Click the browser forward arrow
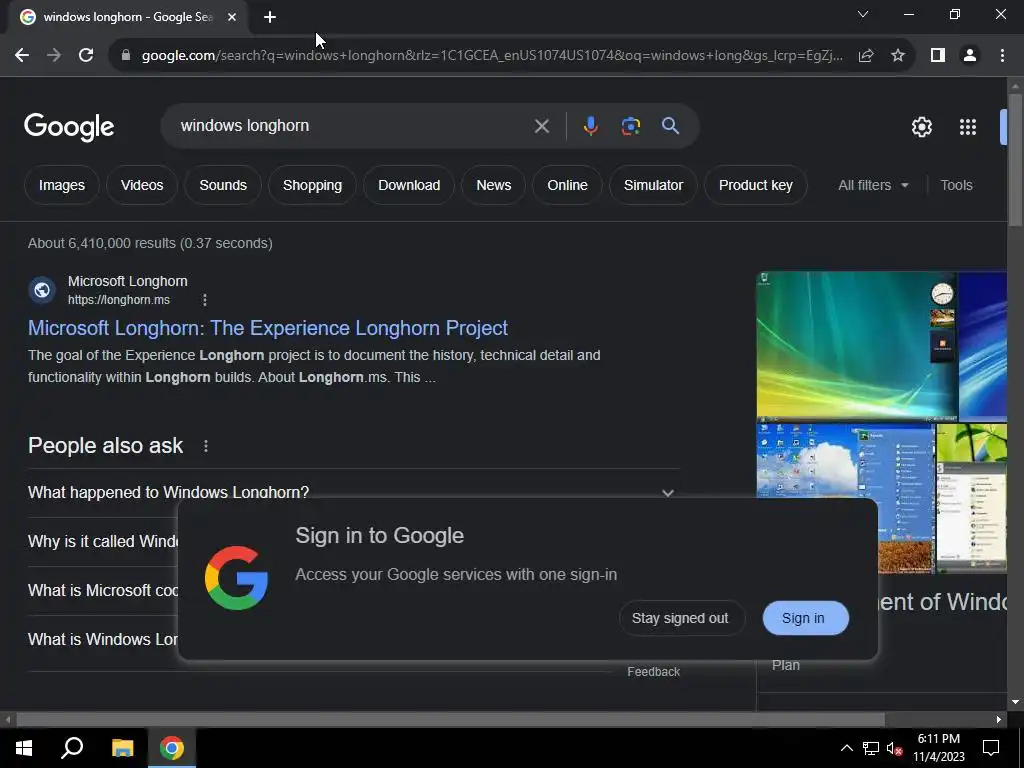1024x768 pixels. (x=54, y=56)
